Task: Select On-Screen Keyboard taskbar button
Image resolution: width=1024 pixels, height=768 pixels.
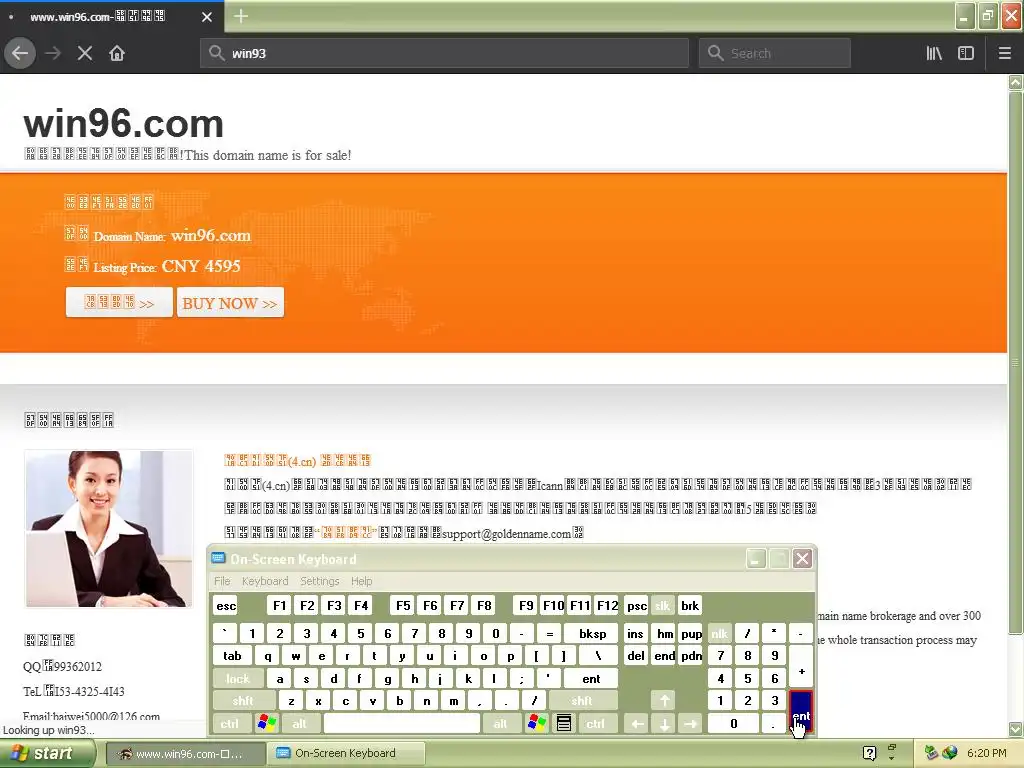Action: tap(346, 754)
